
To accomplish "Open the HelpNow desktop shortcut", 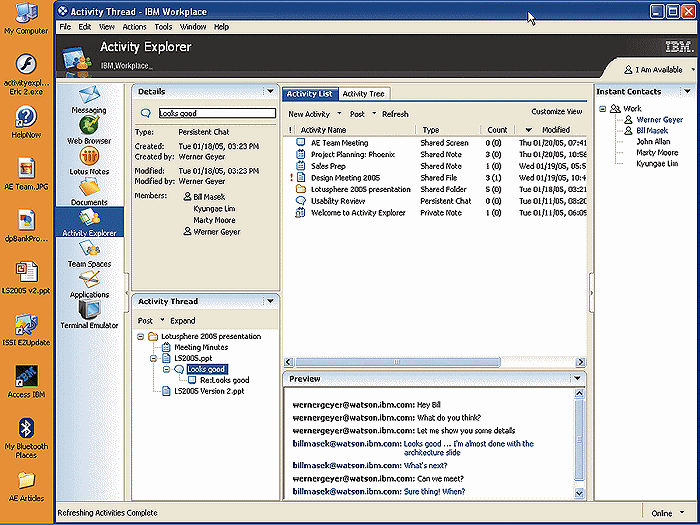I will tap(26, 118).
